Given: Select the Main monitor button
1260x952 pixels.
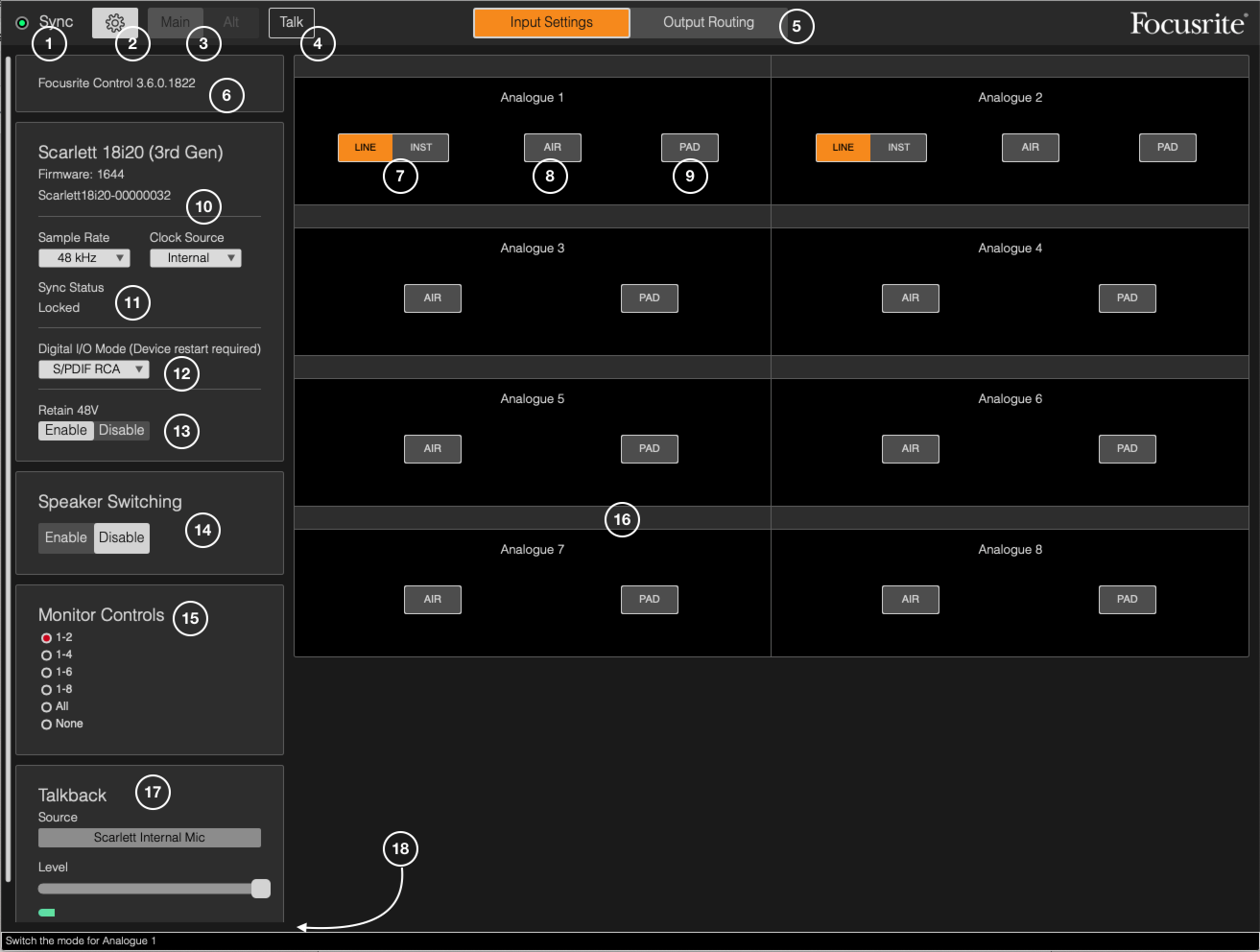Looking at the screenshot, I should point(176,23).
